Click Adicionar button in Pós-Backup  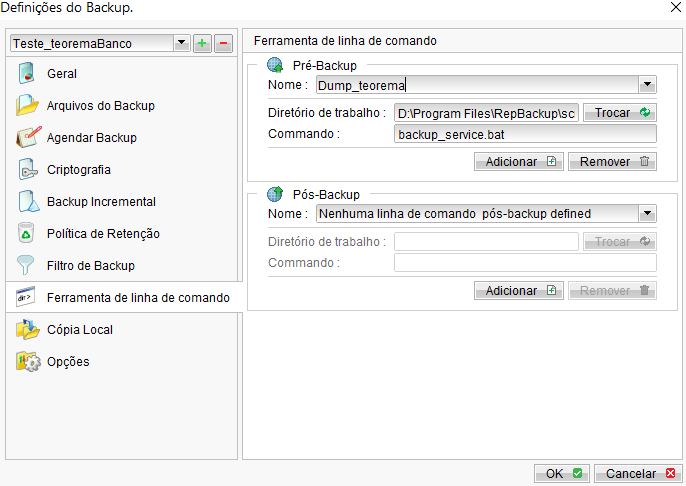click(518, 290)
